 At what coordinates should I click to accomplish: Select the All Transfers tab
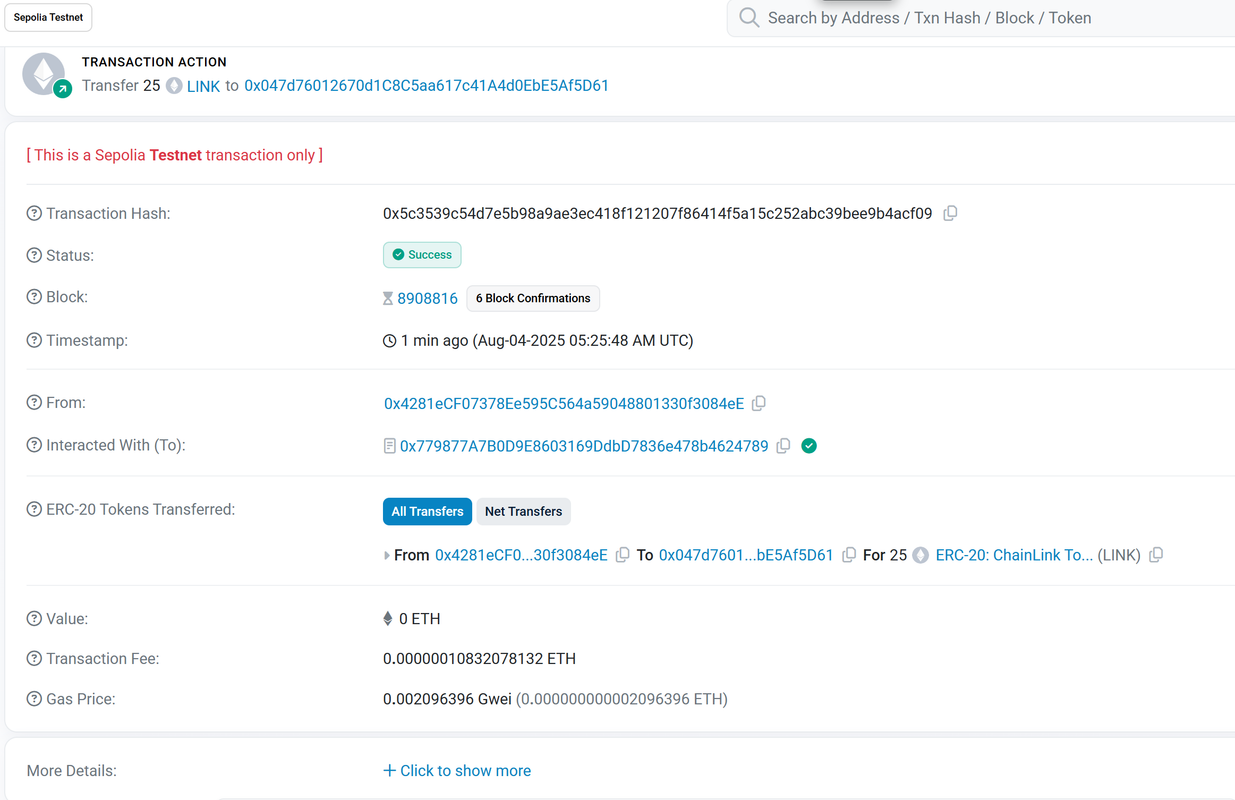427,512
